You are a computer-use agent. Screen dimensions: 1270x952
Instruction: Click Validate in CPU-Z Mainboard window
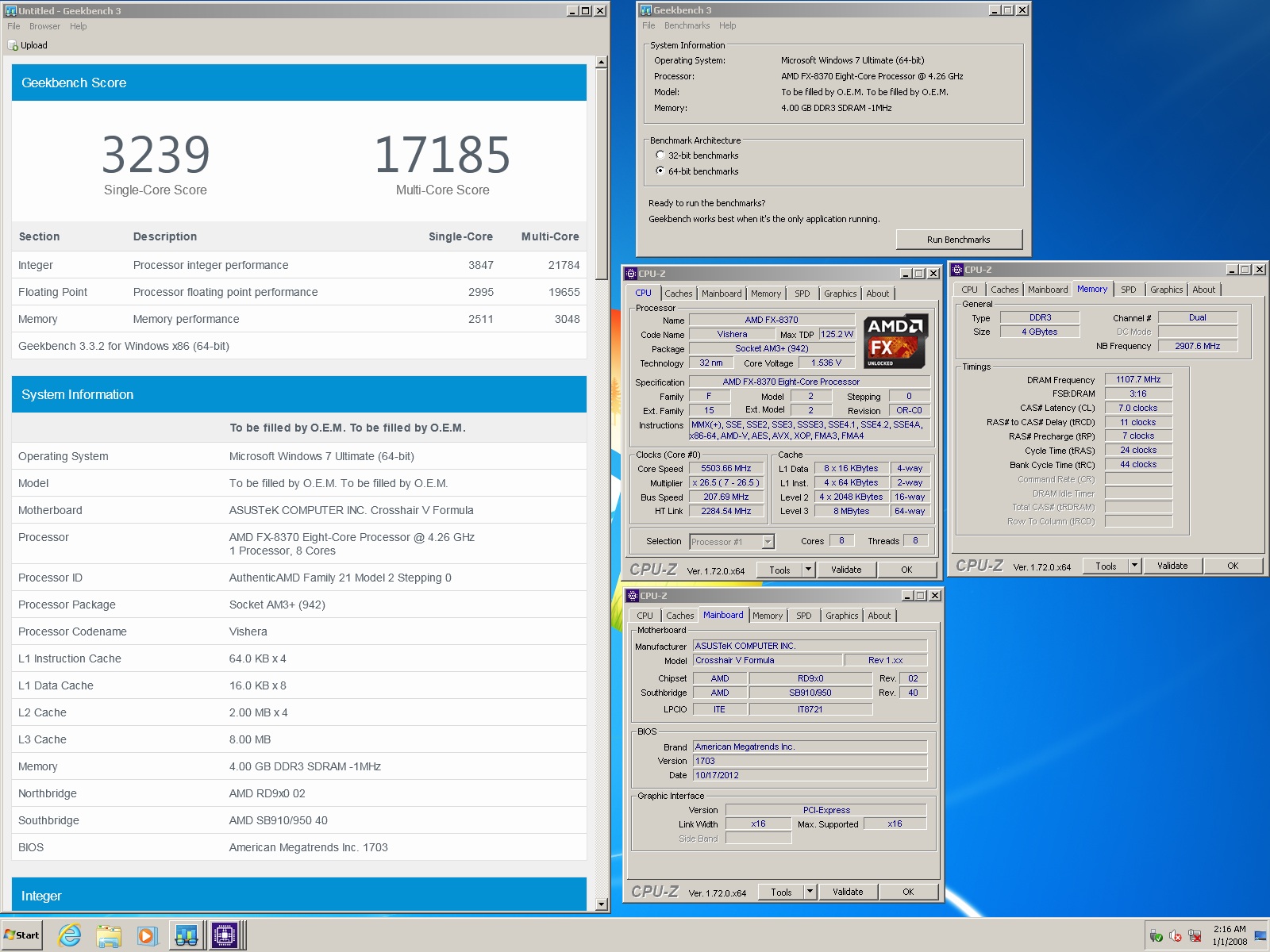(848, 892)
